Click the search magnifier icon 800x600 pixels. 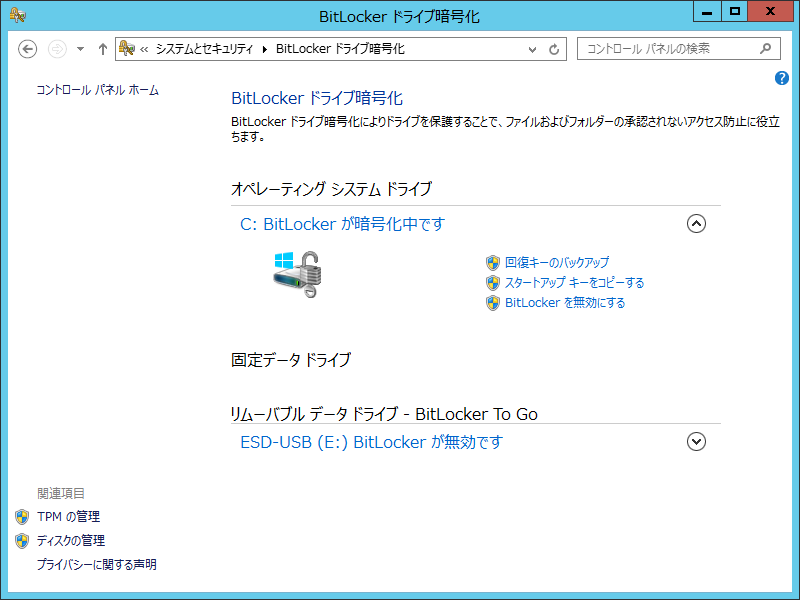[x=765, y=49]
